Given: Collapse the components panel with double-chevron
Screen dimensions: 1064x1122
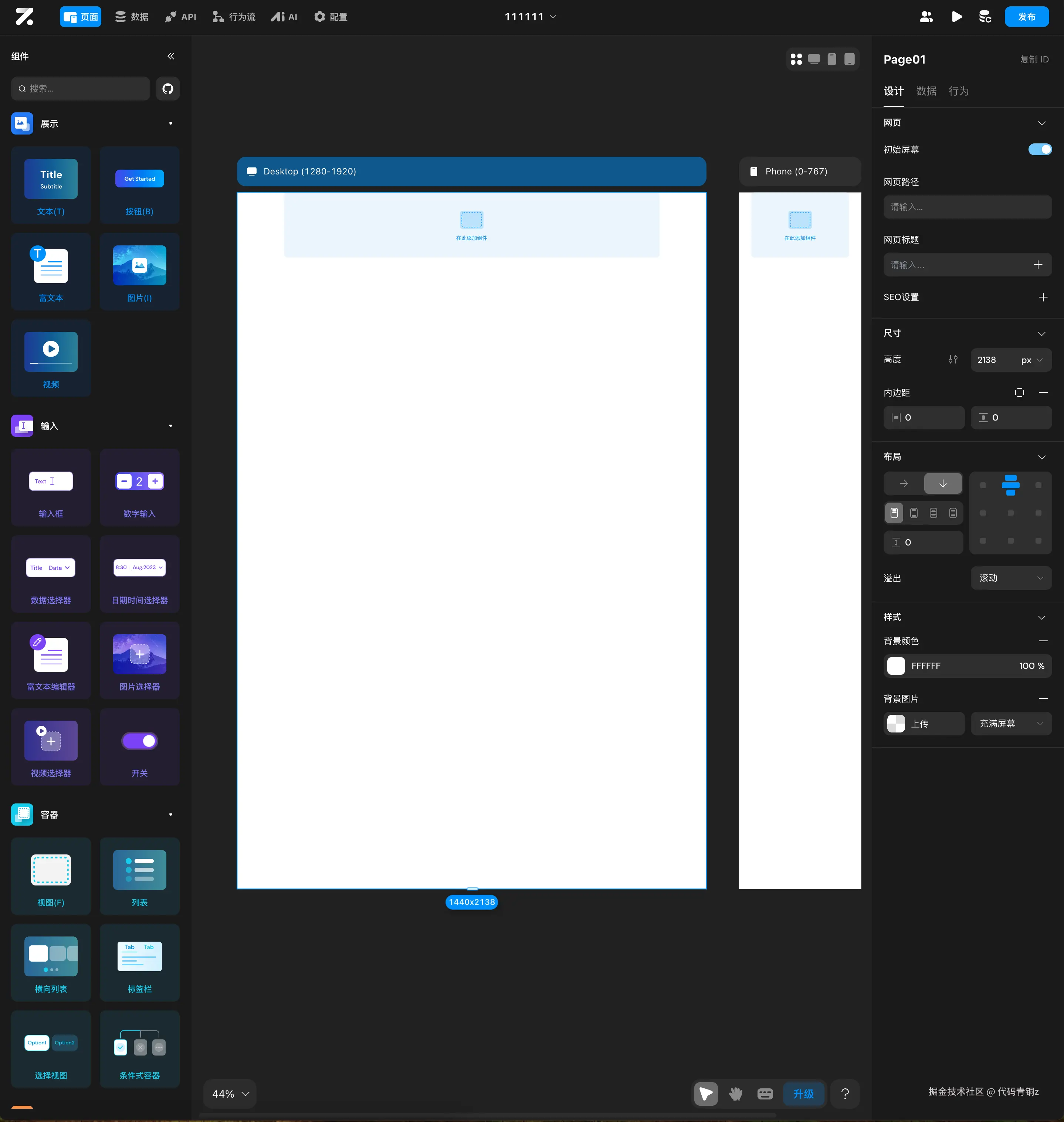Looking at the screenshot, I should 171,56.
